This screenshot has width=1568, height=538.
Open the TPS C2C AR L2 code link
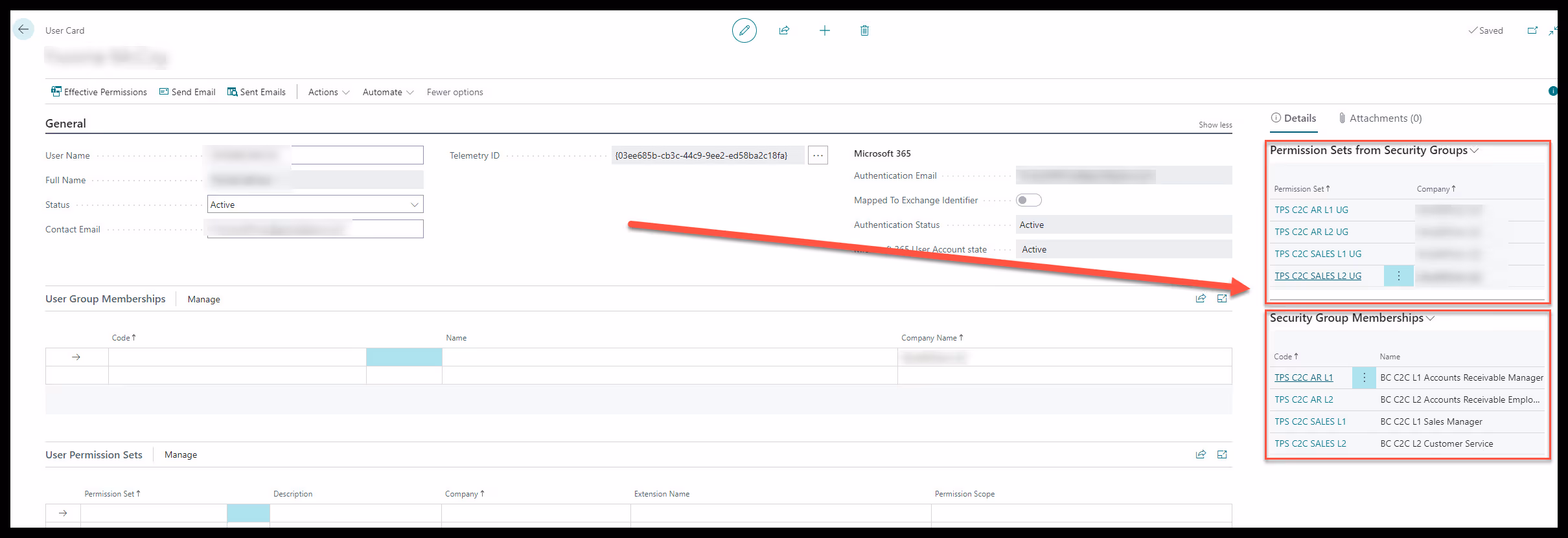point(1304,399)
